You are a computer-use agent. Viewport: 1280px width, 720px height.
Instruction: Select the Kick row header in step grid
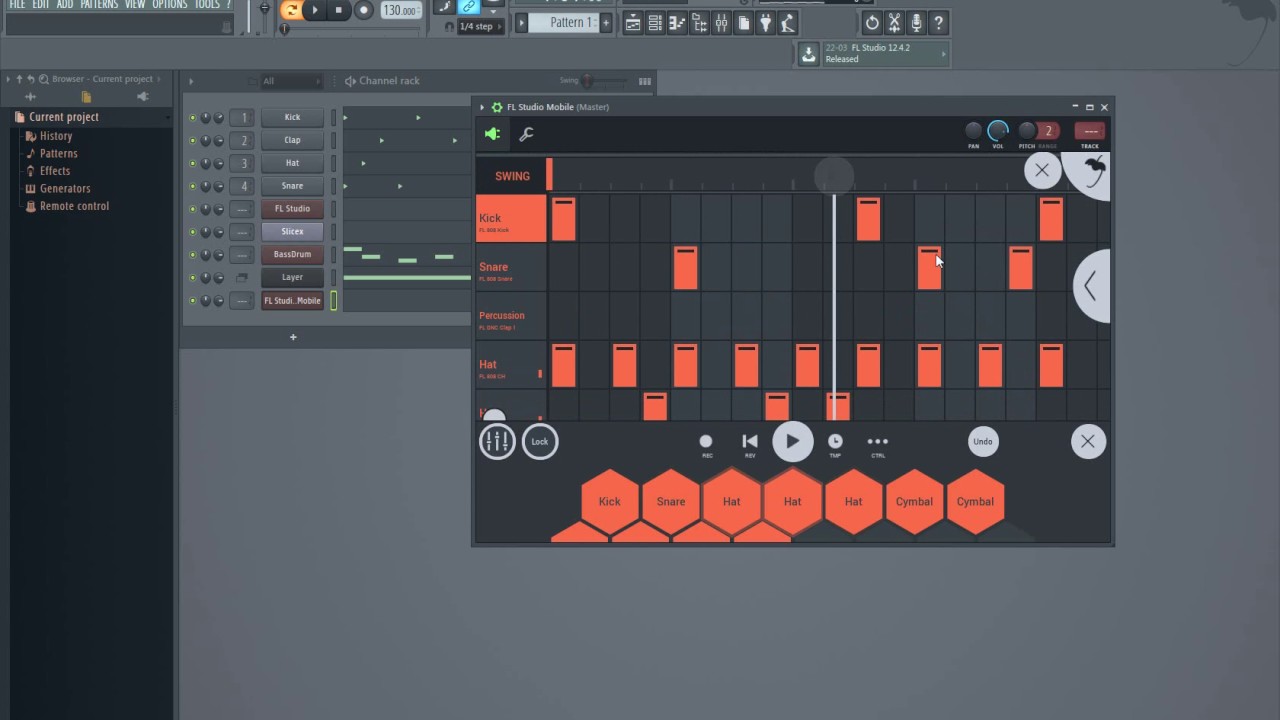(x=511, y=219)
